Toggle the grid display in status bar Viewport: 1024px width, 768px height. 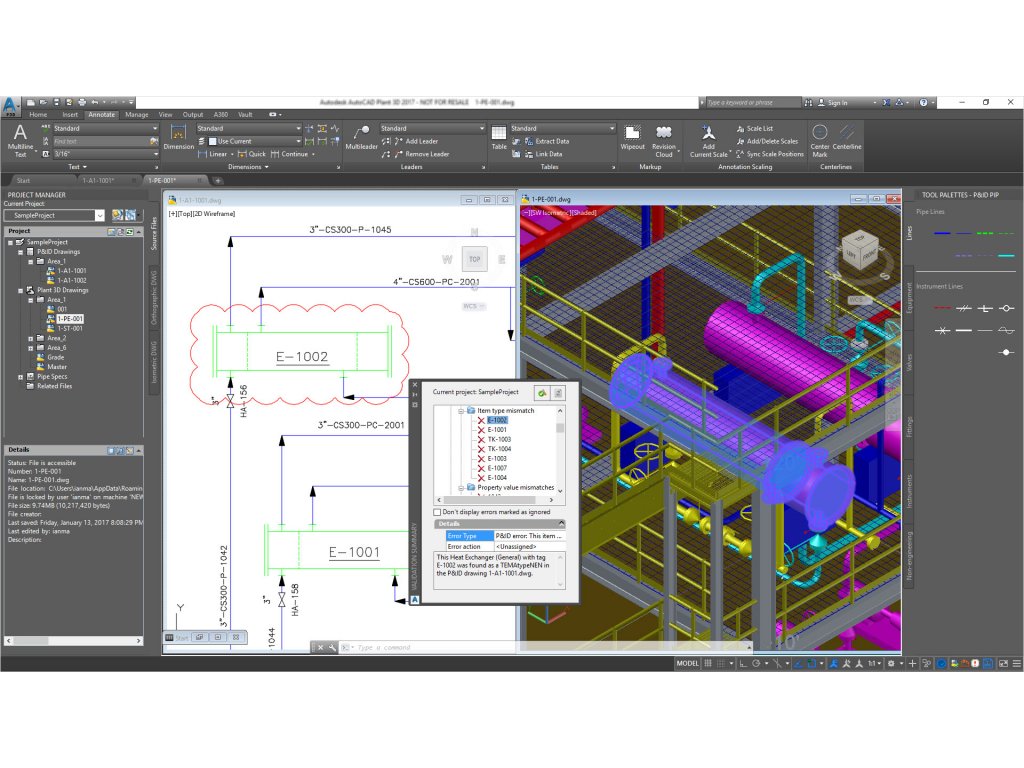pyautogui.click(x=708, y=664)
